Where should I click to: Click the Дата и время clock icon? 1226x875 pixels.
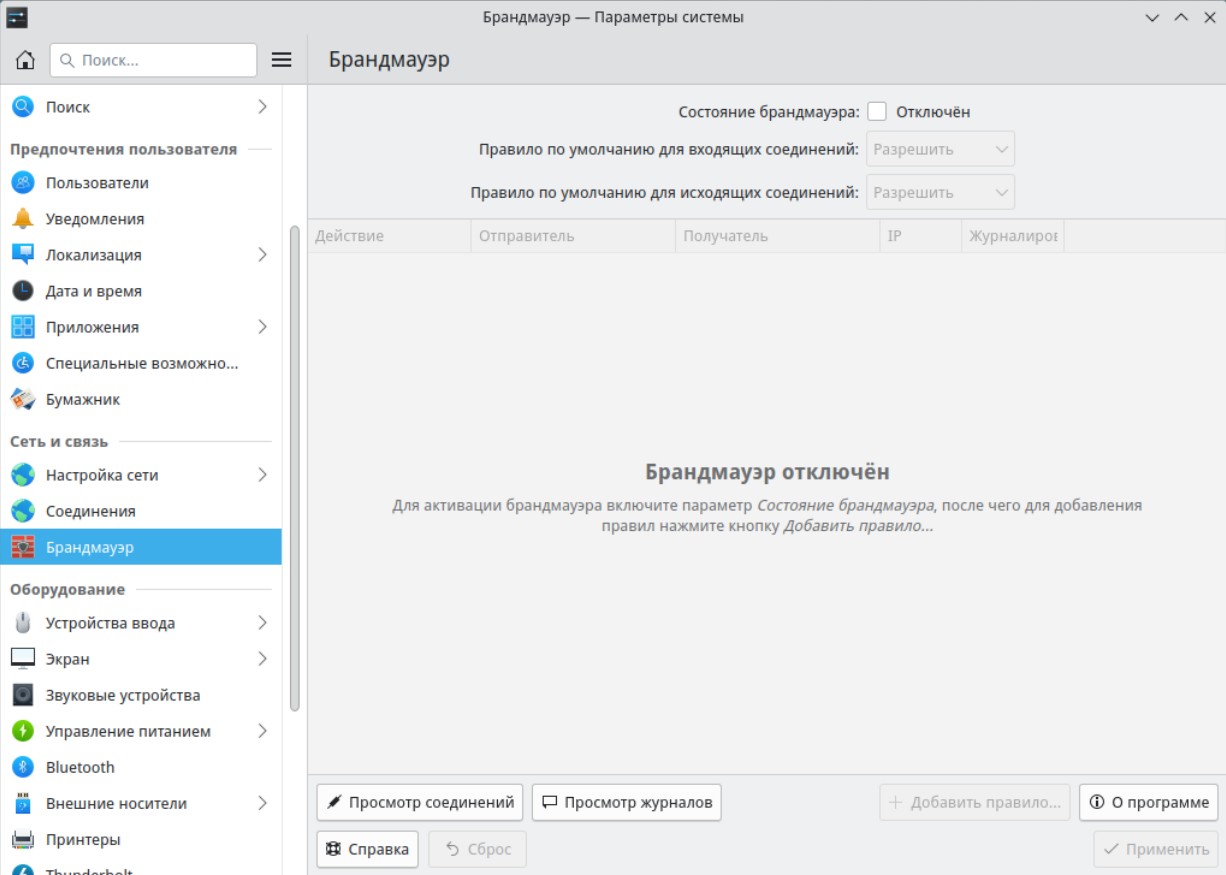[23, 291]
